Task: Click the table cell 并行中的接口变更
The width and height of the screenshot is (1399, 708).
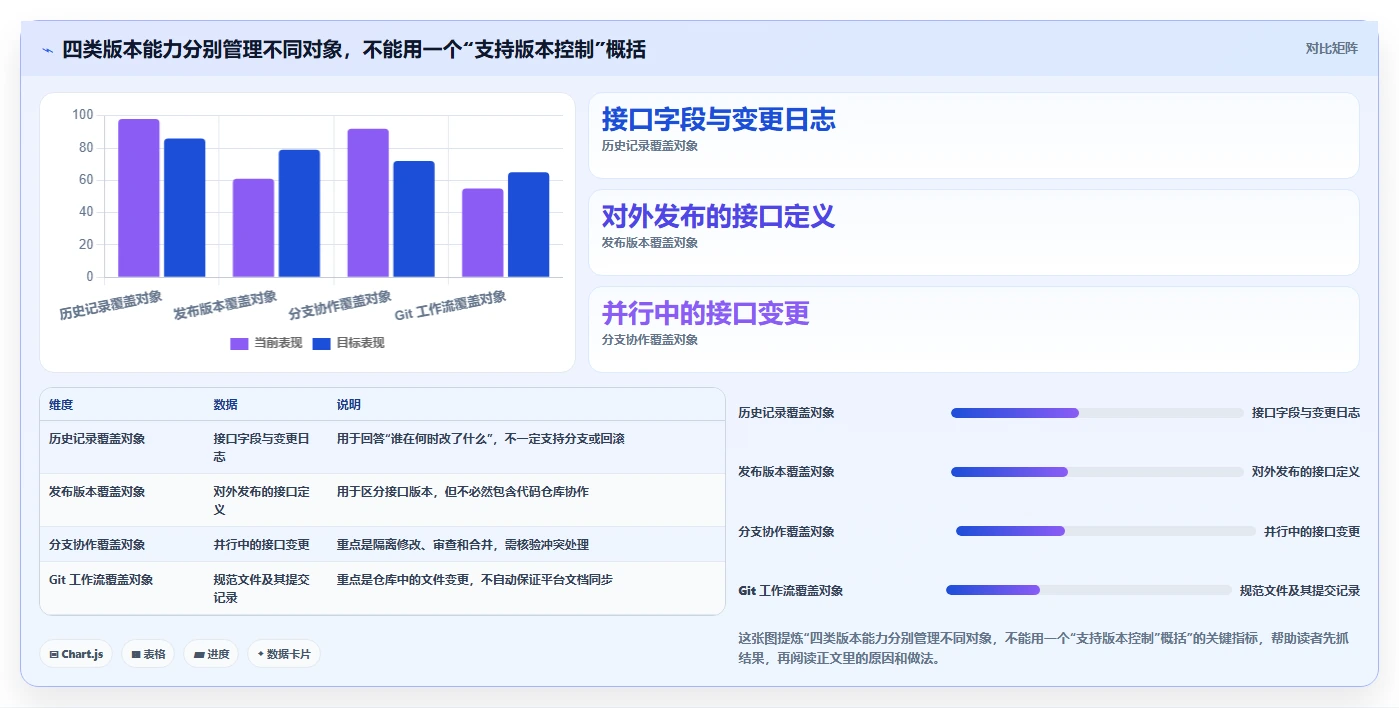Action: pyautogui.click(x=261, y=545)
